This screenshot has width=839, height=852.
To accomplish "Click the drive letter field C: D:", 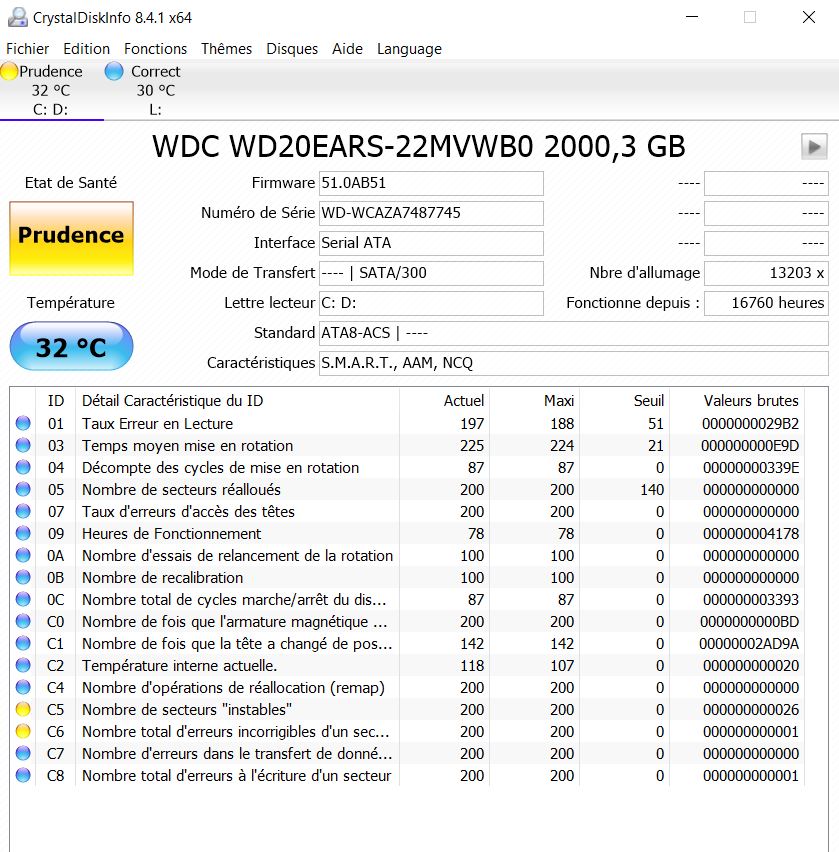I will [431, 303].
